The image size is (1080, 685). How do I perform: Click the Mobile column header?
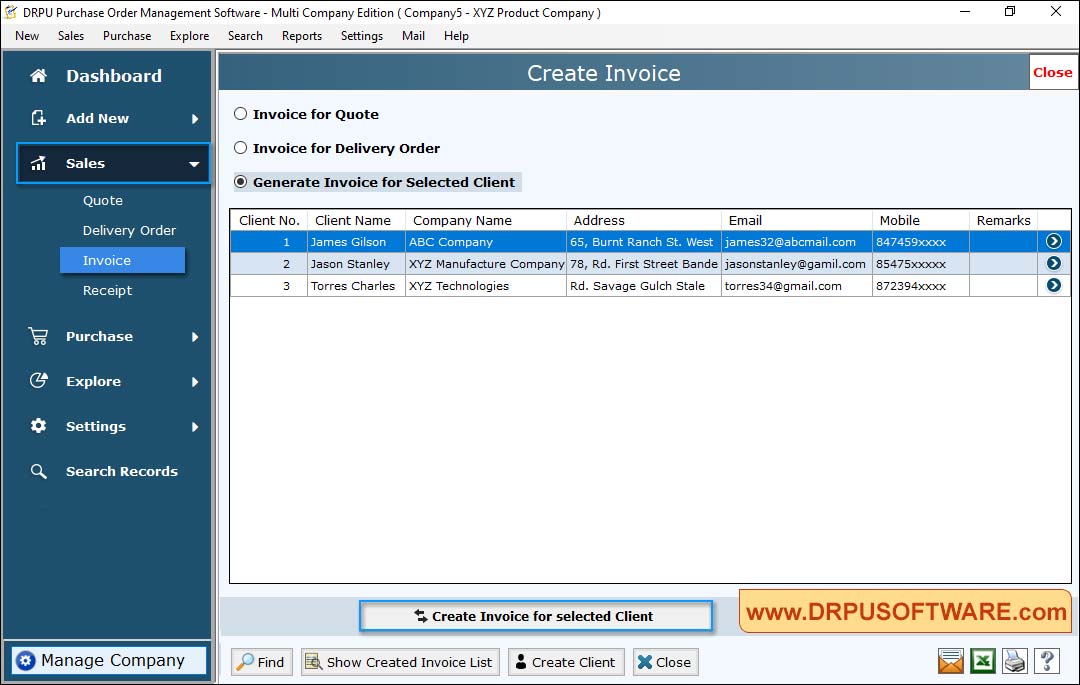(921, 220)
